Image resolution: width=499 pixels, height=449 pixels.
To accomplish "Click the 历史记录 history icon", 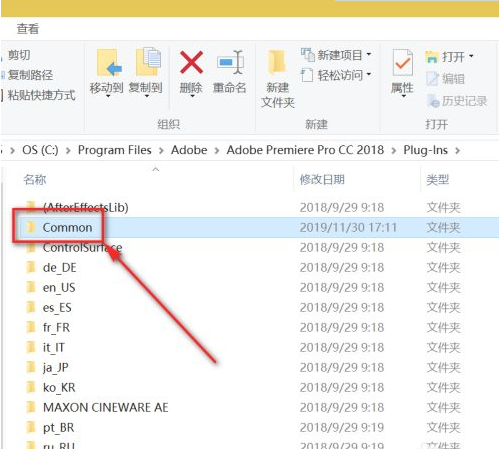I will coord(433,101).
